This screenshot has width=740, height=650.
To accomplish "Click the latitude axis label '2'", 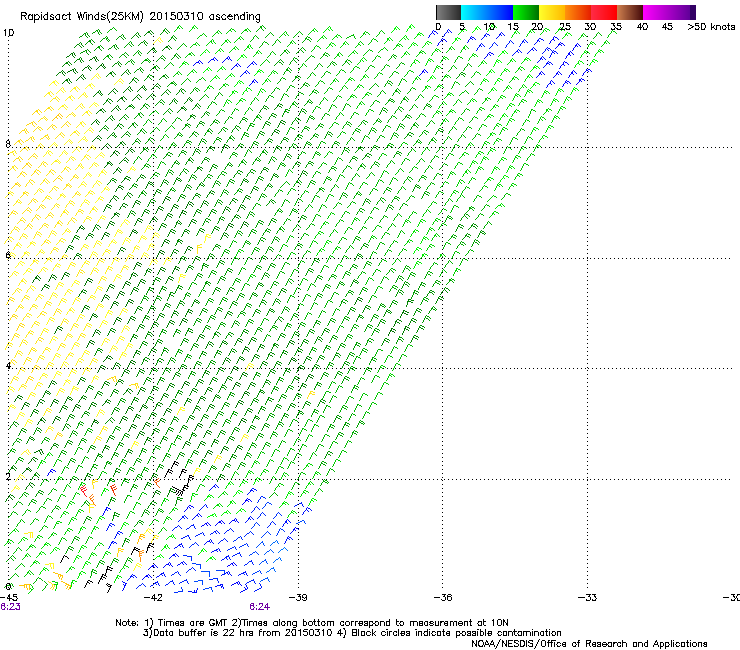I will tap(8, 477).
